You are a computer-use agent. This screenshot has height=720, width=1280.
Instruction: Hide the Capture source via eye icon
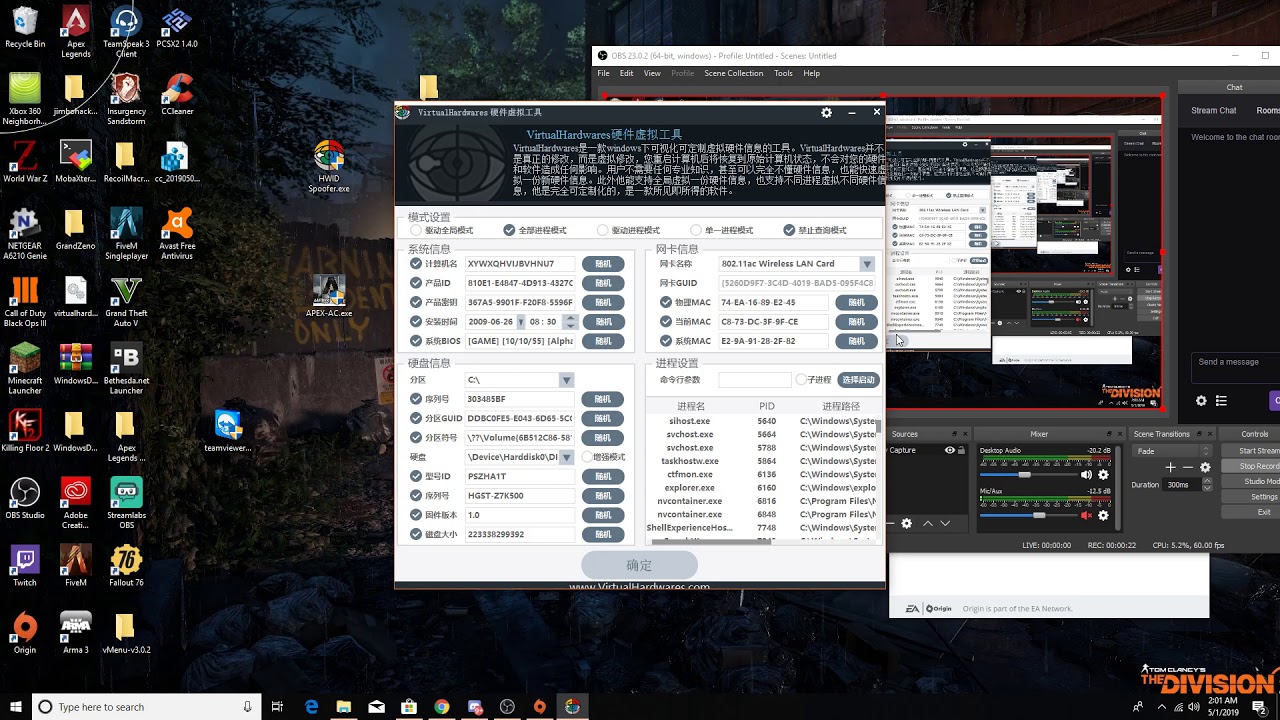(950, 450)
